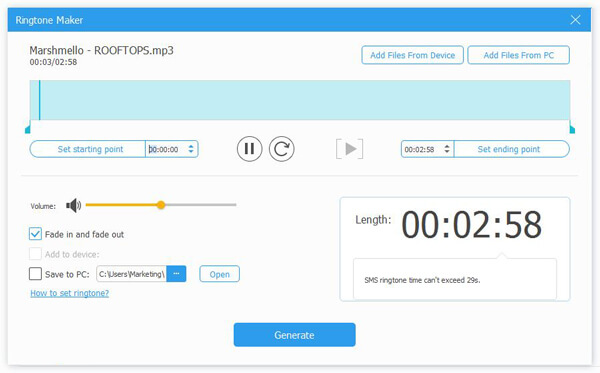Play the selected segment with the bracketed play icon

tap(349, 149)
